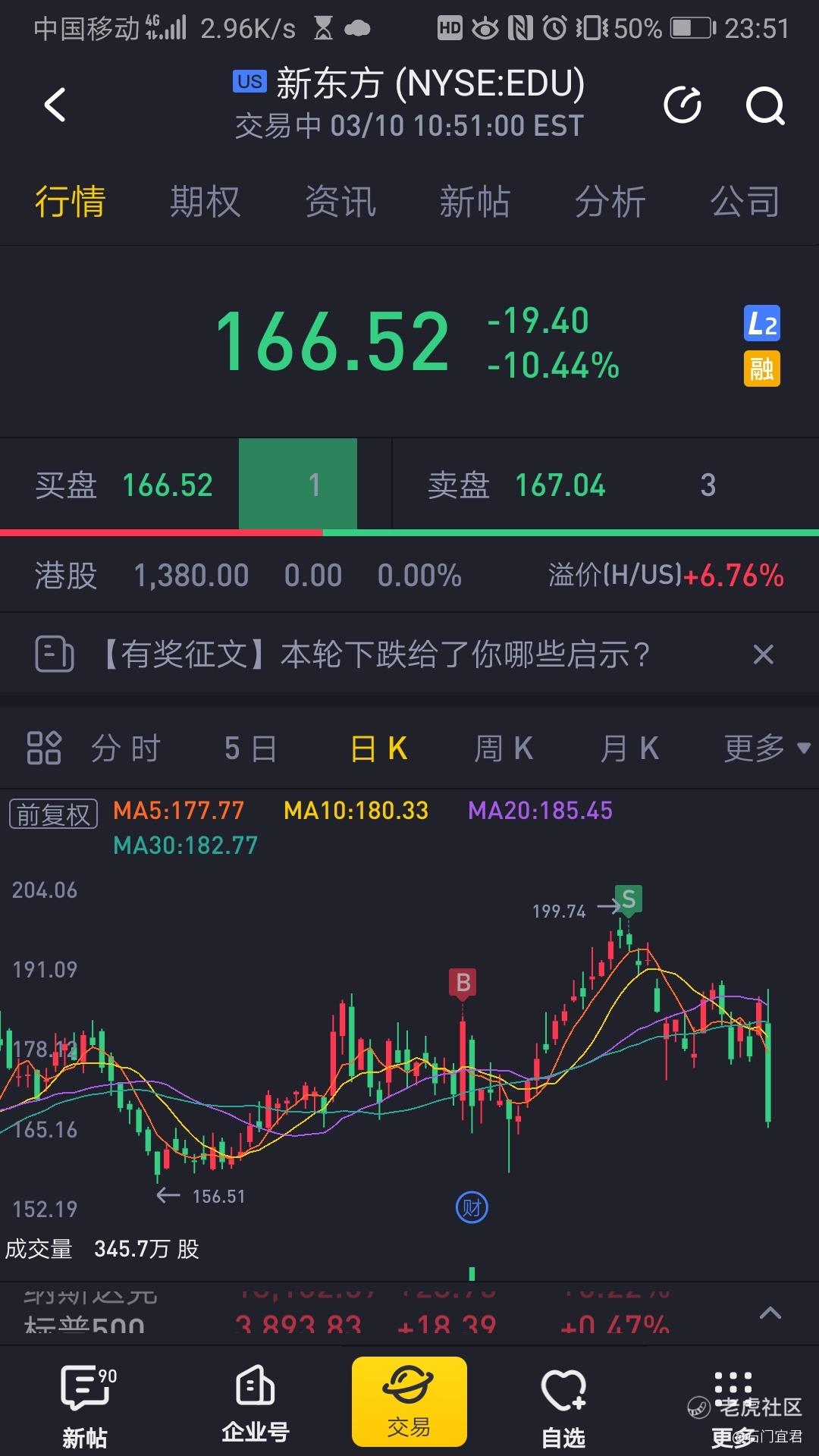Tap the buy/sell ratio bar
819x1456 pixels.
[x=409, y=533]
